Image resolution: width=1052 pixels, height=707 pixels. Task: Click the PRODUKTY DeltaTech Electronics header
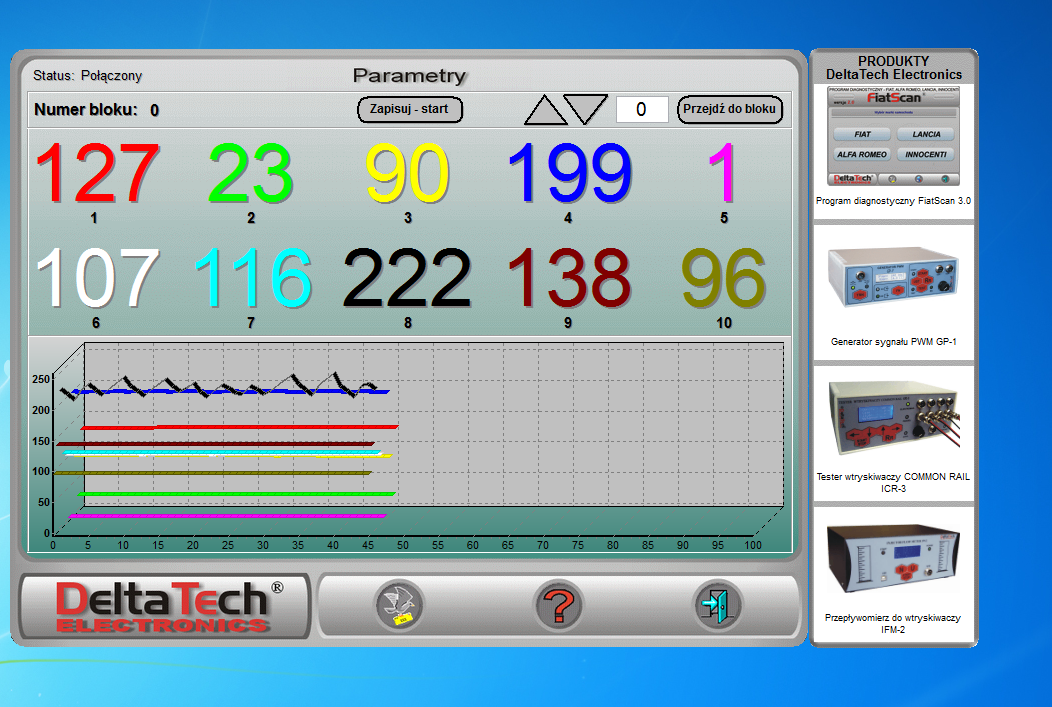[x=894, y=68]
